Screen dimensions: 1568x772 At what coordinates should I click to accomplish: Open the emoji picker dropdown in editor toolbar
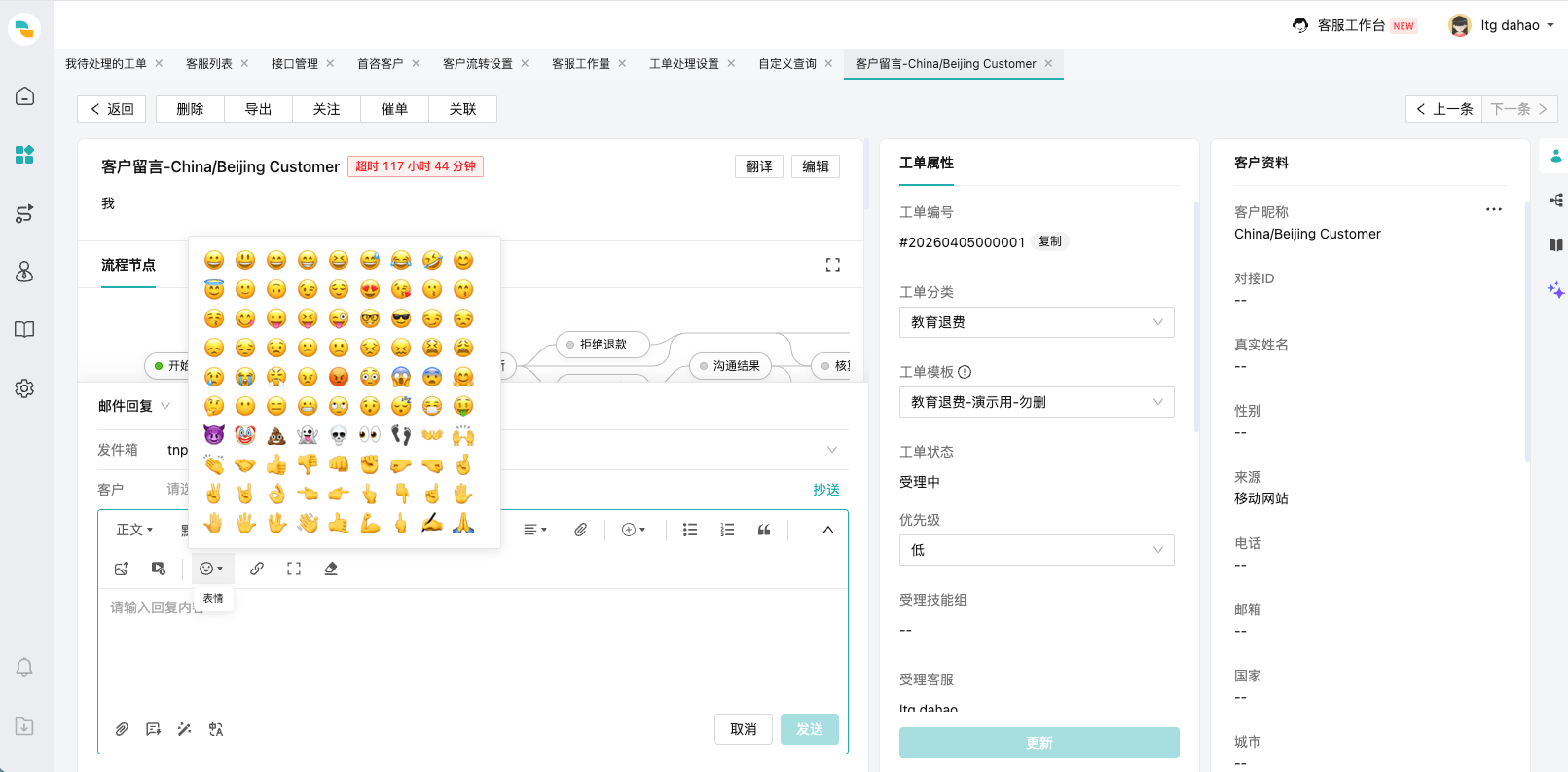click(x=211, y=569)
